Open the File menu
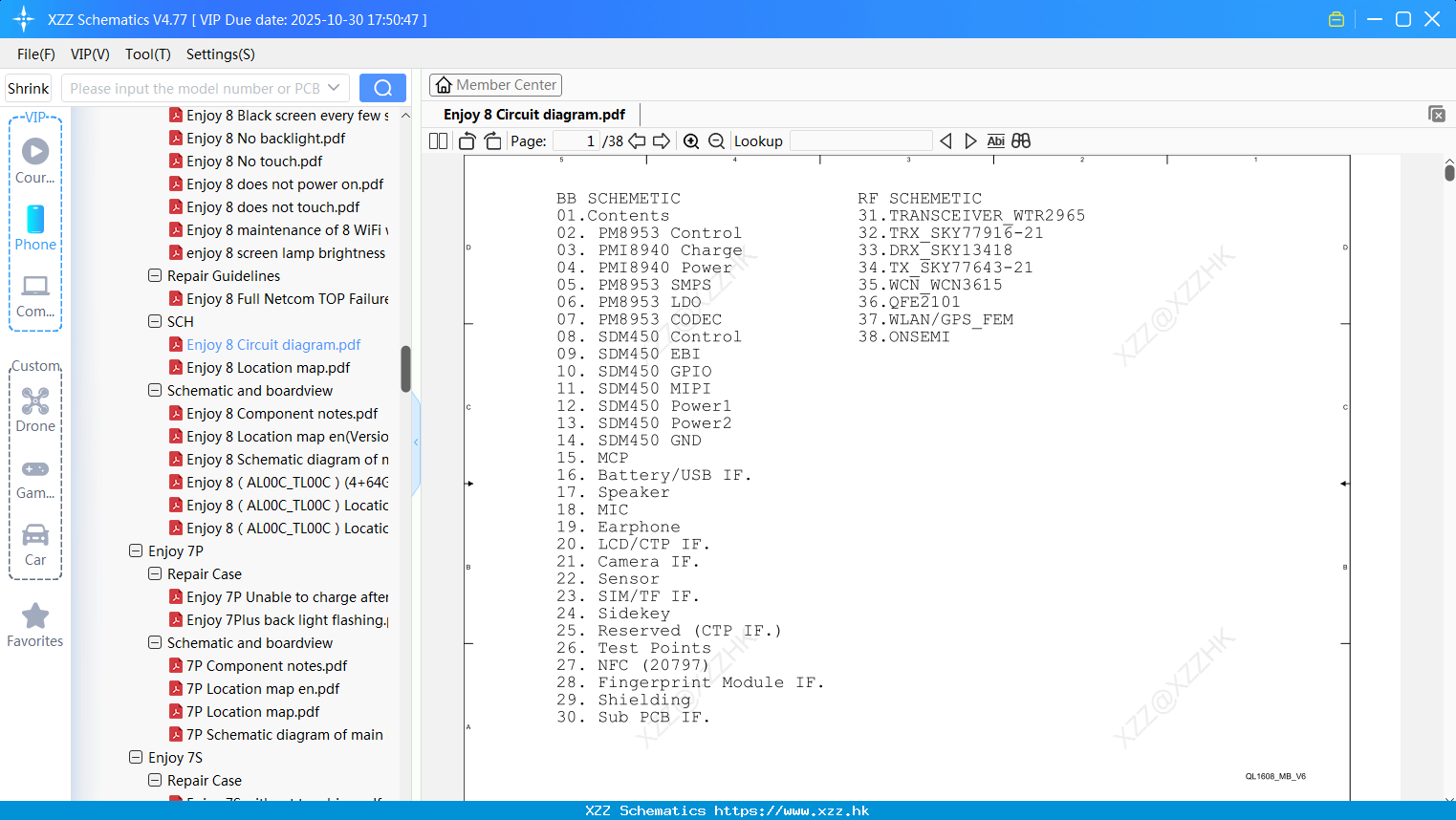 click(x=36, y=54)
